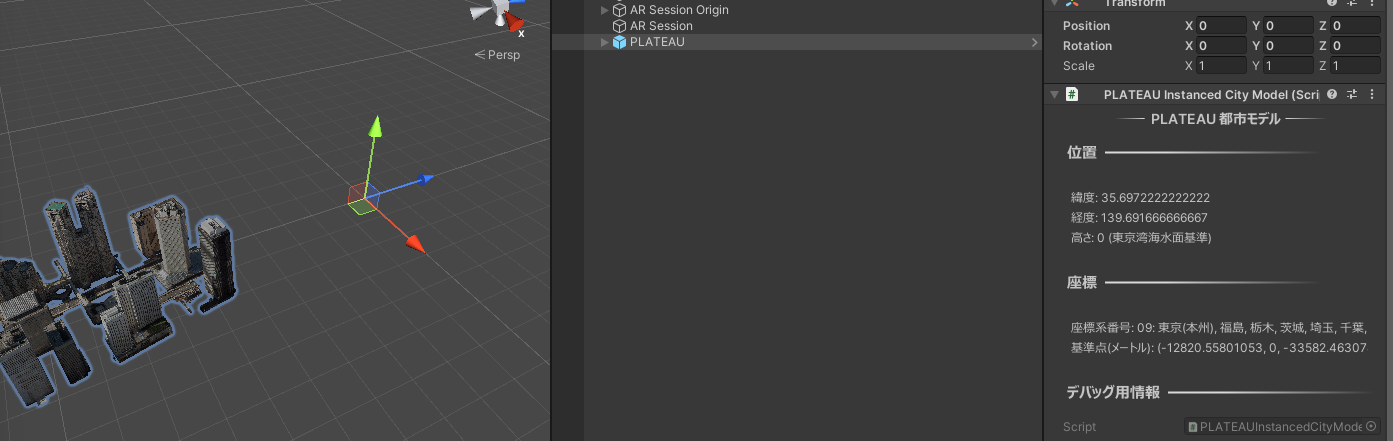Click the 緯度 35.6972222222222 latitude text
The image size is (1393, 441).
(x=1140, y=198)
